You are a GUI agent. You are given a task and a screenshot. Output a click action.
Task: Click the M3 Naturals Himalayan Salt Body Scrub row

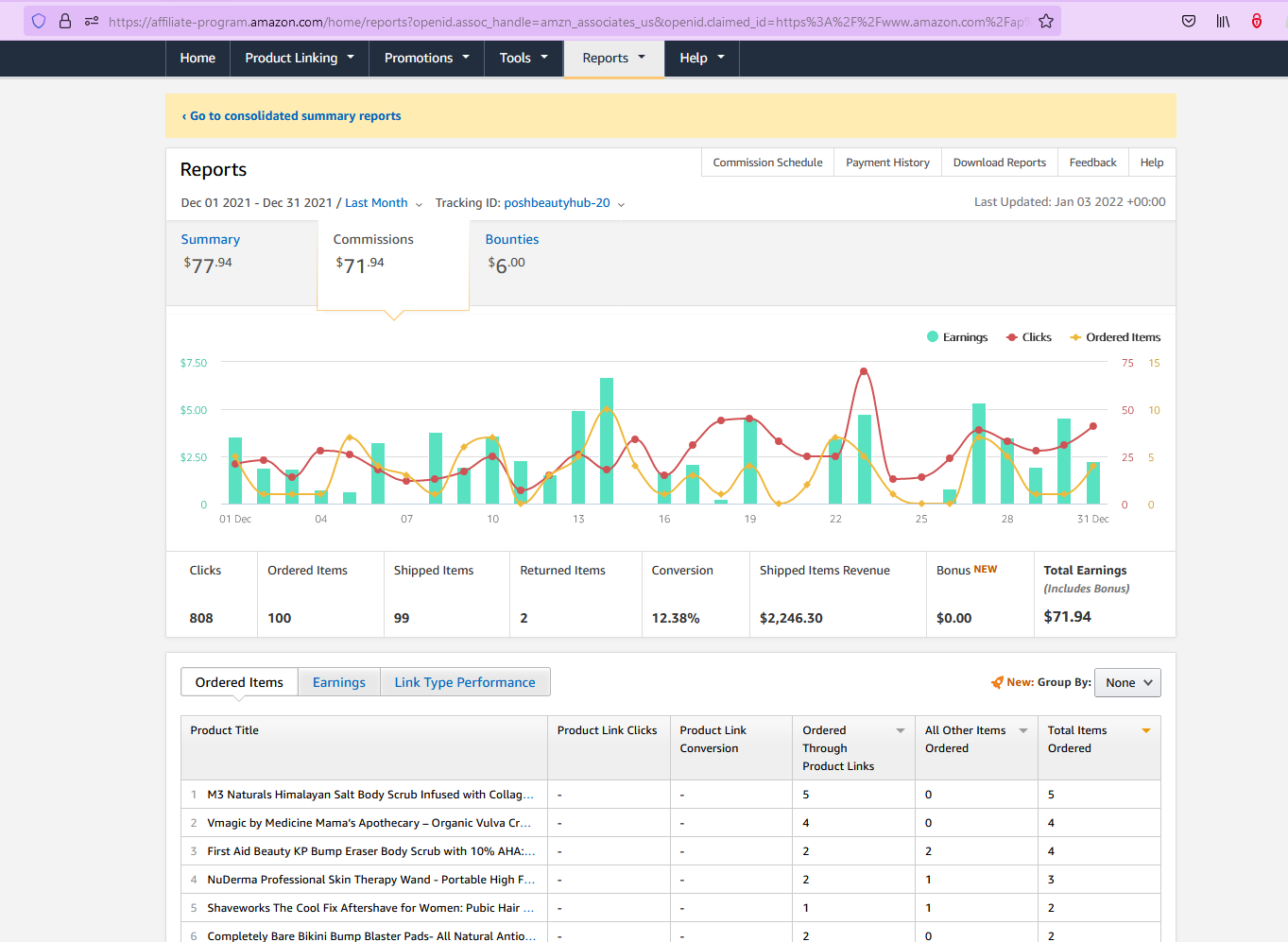tap(671, 795)
